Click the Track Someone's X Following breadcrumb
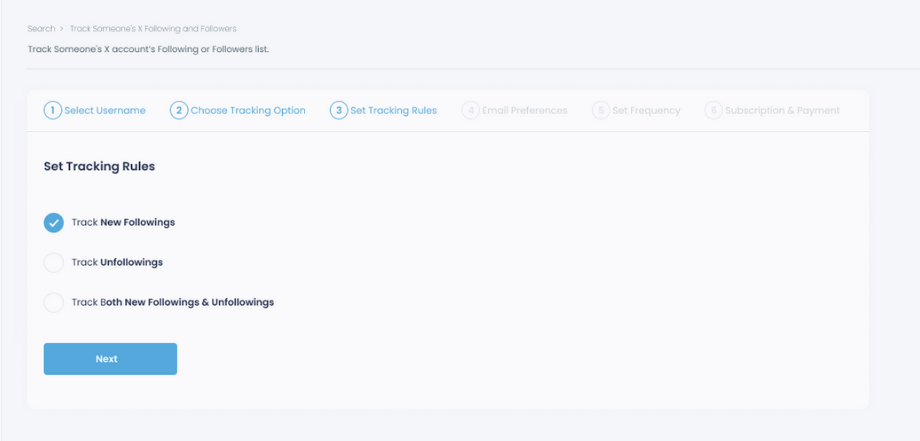 [x=153, y=29]
